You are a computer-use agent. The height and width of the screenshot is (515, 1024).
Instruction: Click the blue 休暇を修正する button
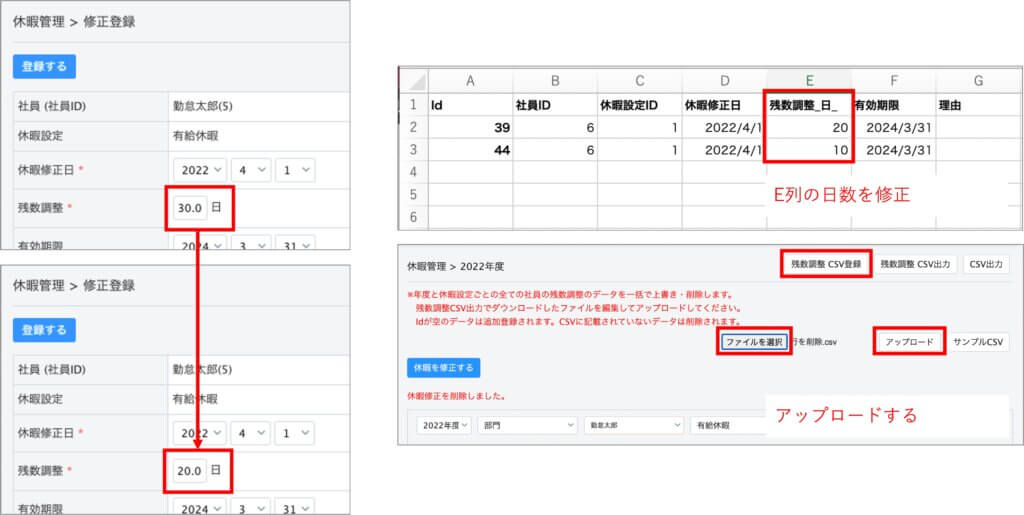pos(444,368)
